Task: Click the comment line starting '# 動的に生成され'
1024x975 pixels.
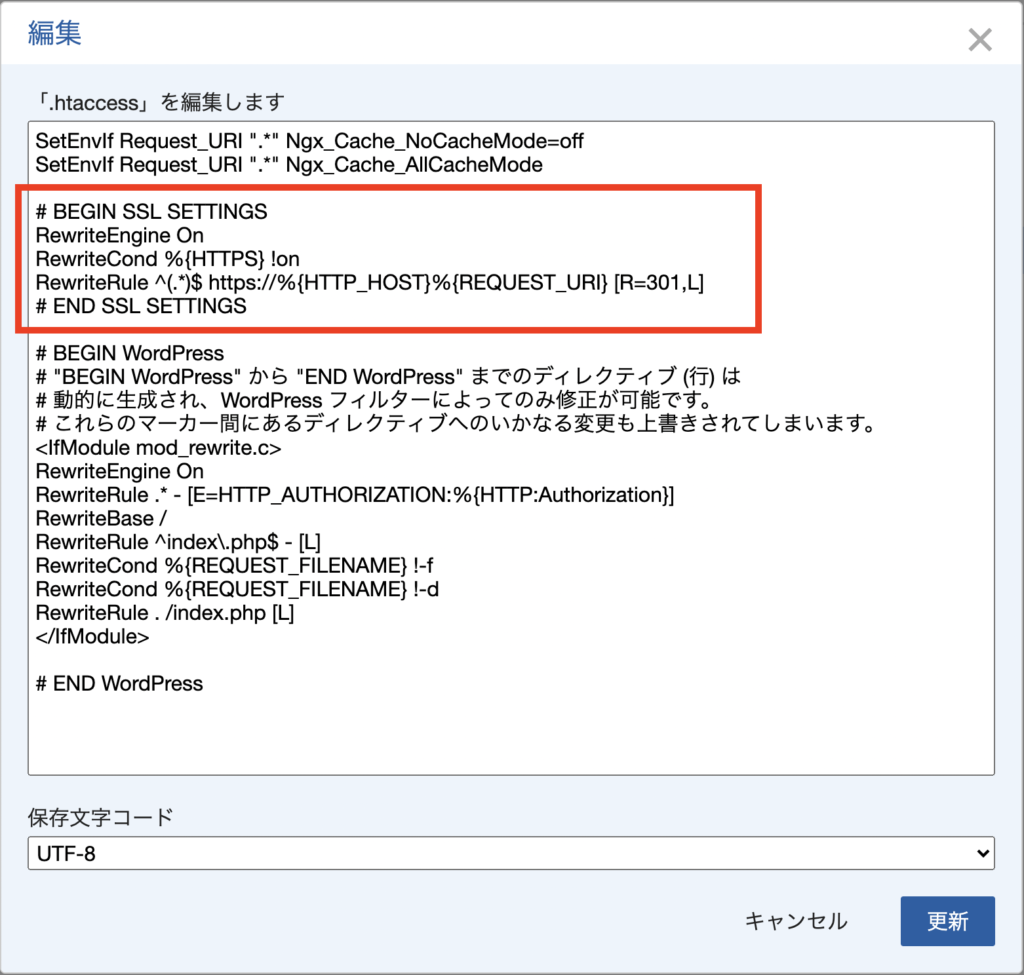Action: click(373, 400)
